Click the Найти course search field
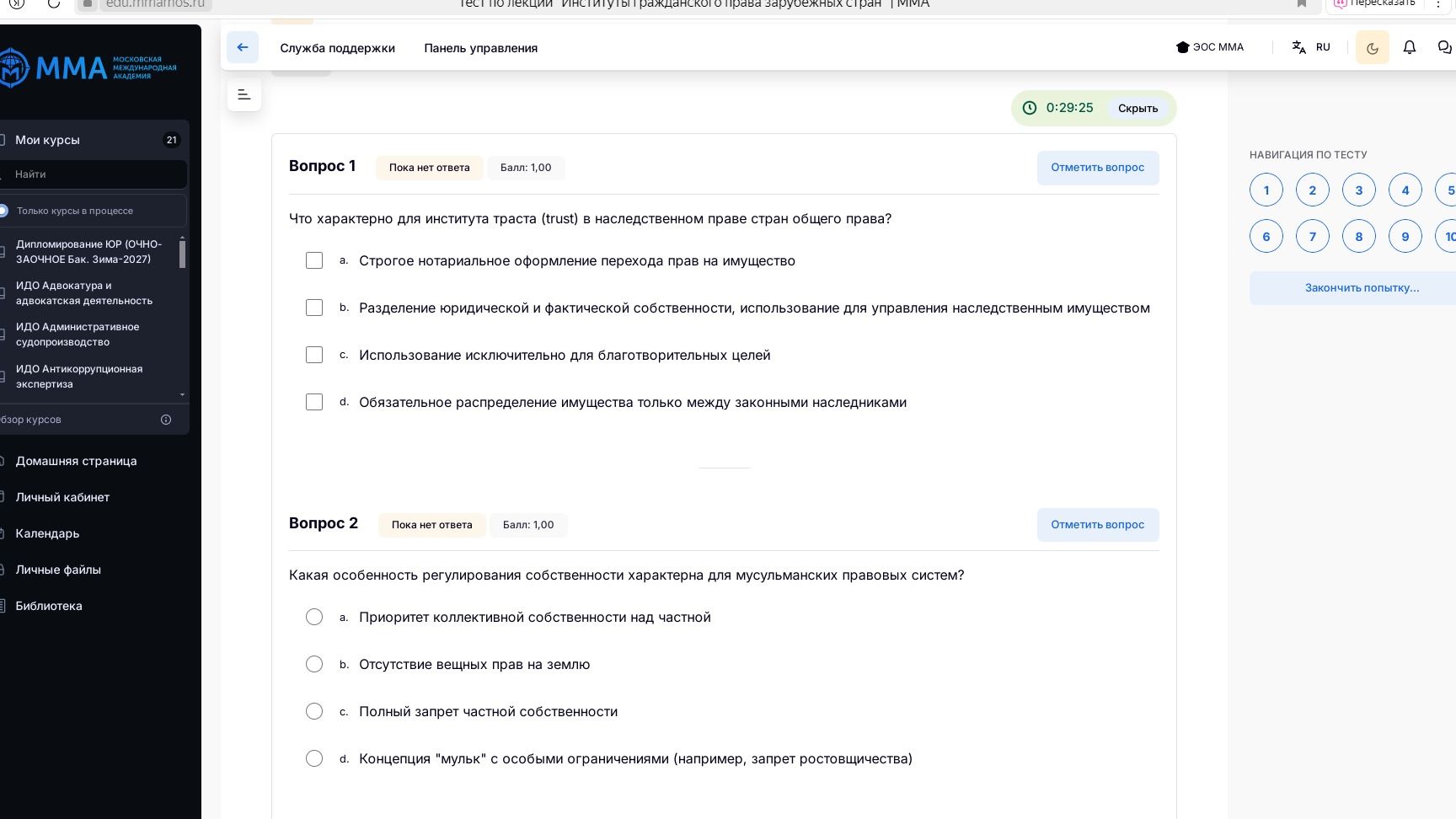Screen dimensions: 1456x819 tap(94, 174)
